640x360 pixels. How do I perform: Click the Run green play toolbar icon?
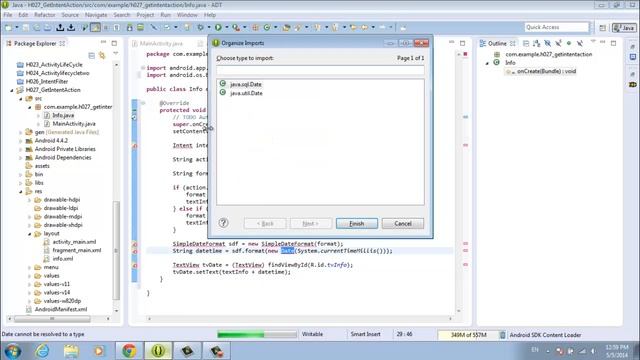point(218,27)
